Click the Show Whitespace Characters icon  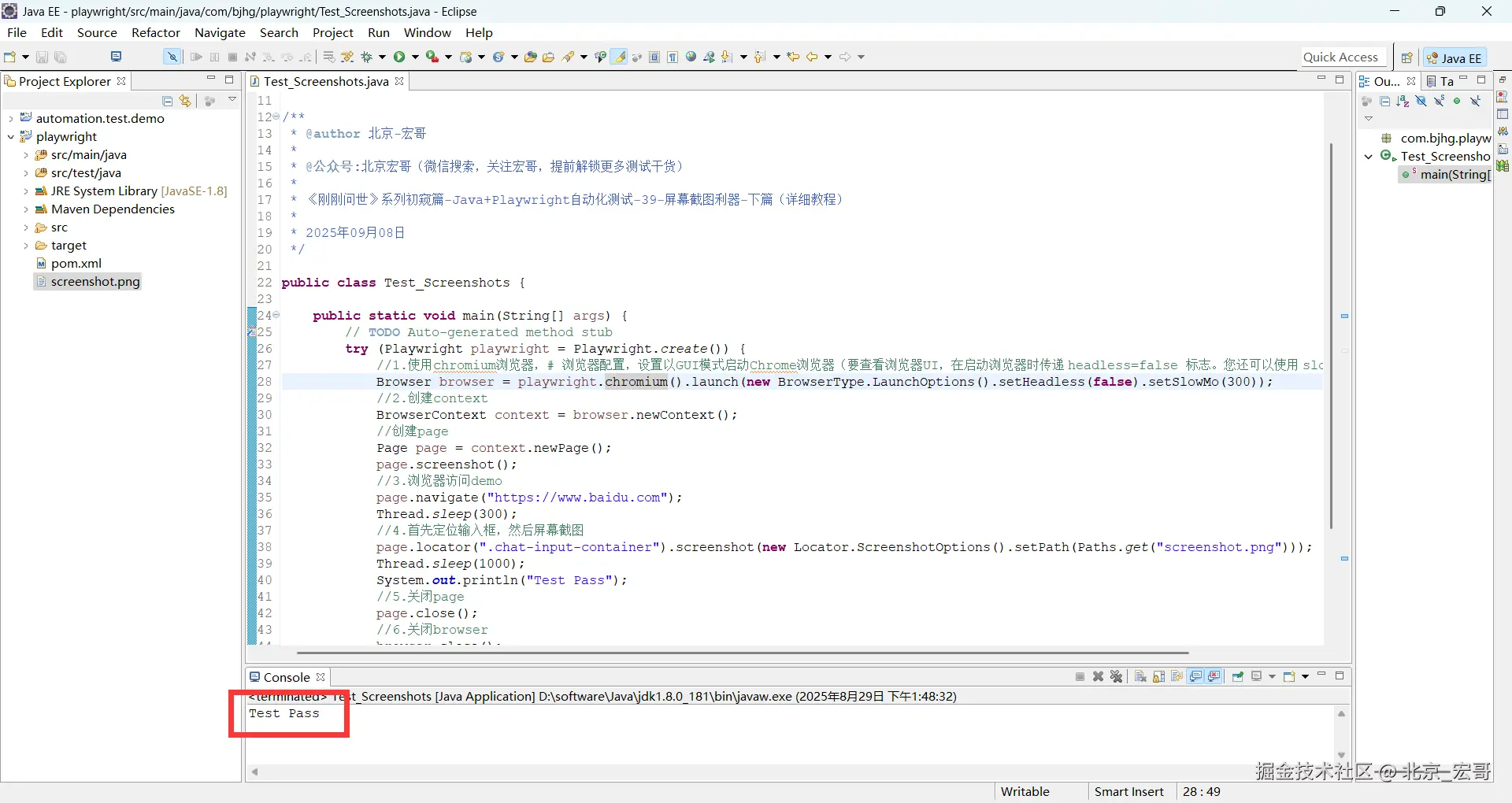(673, 57)
